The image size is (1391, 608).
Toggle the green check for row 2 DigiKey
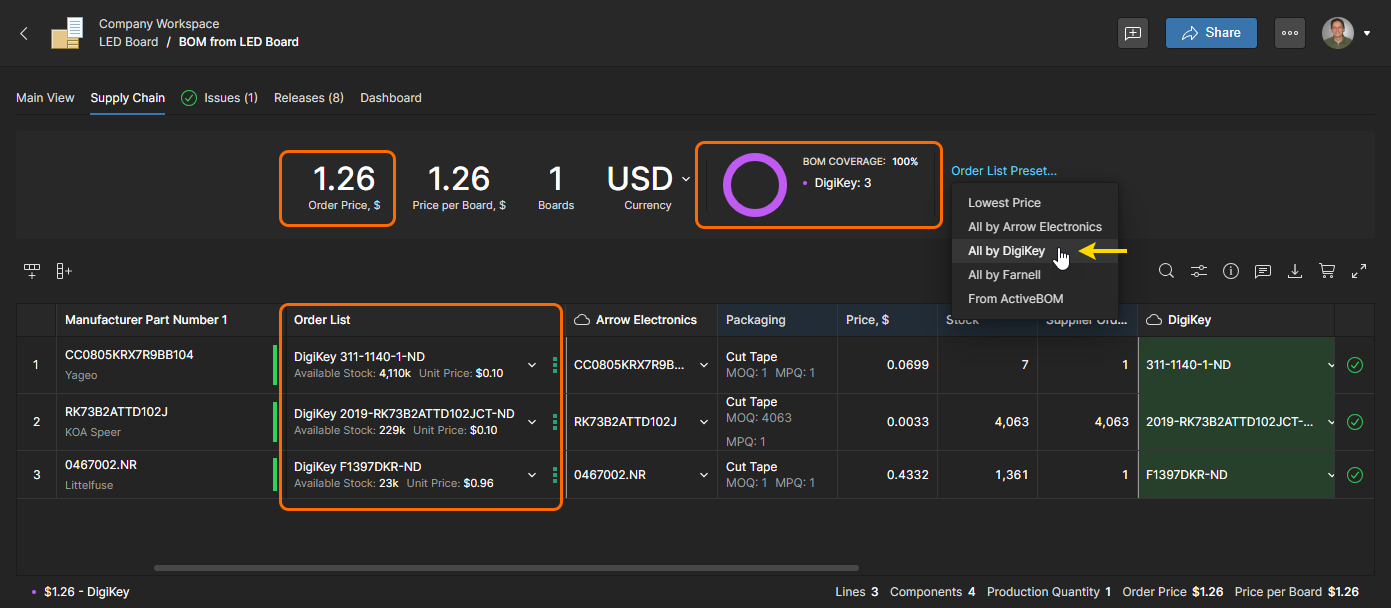(1355, 422)
